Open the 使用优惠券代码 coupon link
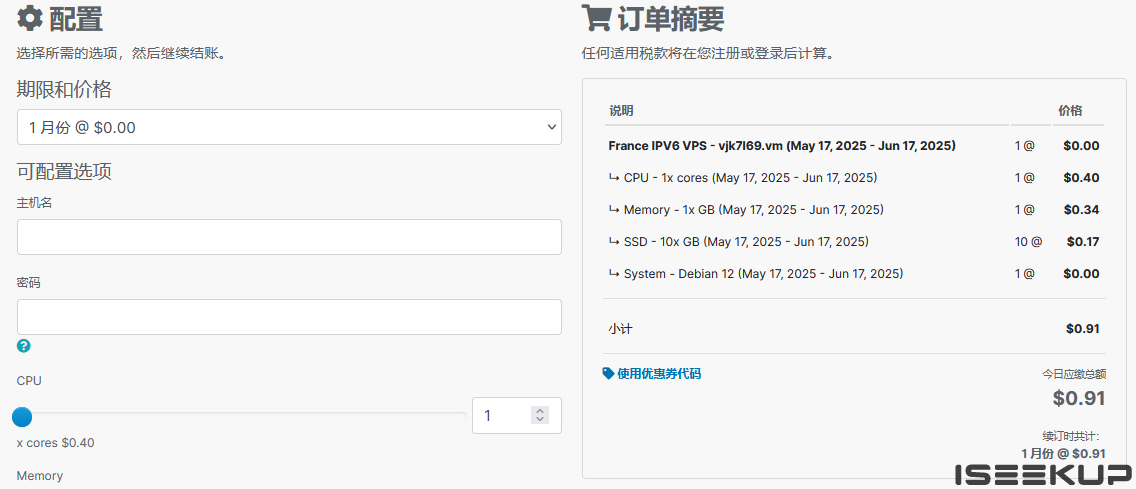This screenshot has height=489, width=1136. click(x=658, y=374)
